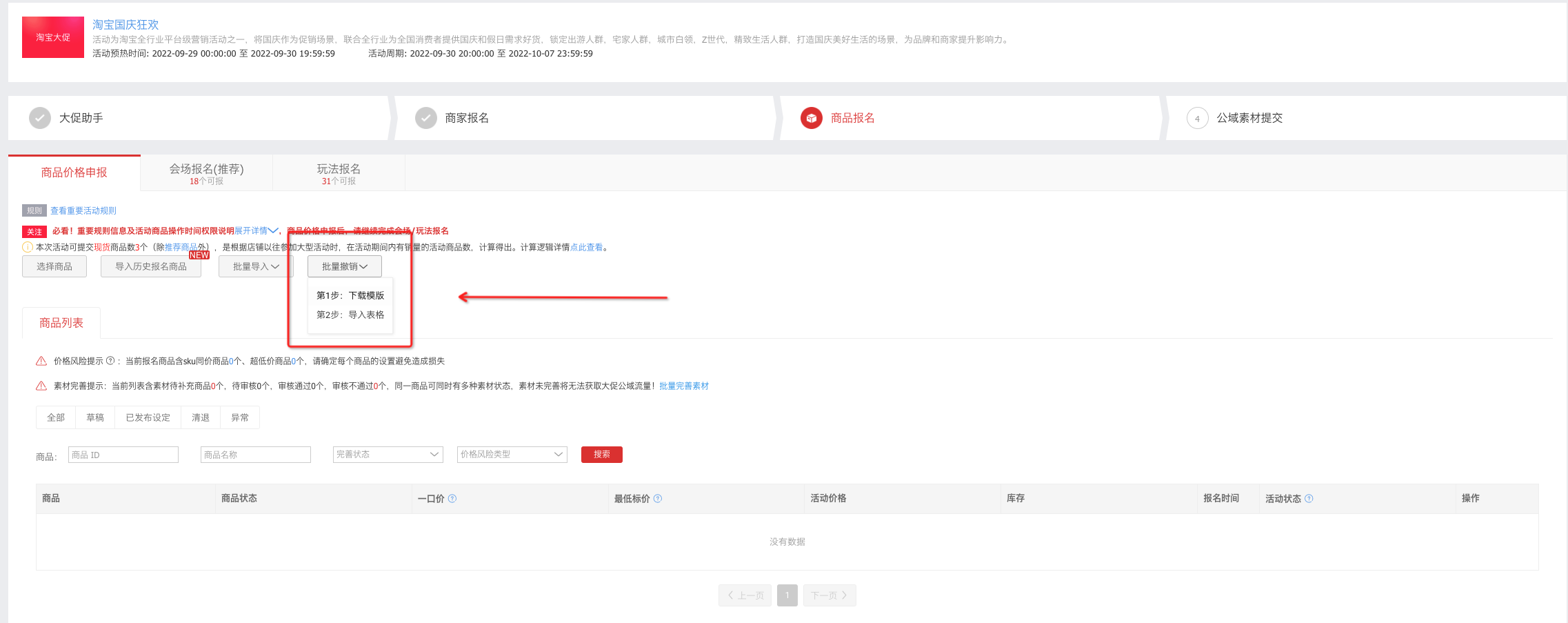Viewport: 1568px width, 623px height.
Task: Open the 批量完善素材 link
Action: point(684,386)
